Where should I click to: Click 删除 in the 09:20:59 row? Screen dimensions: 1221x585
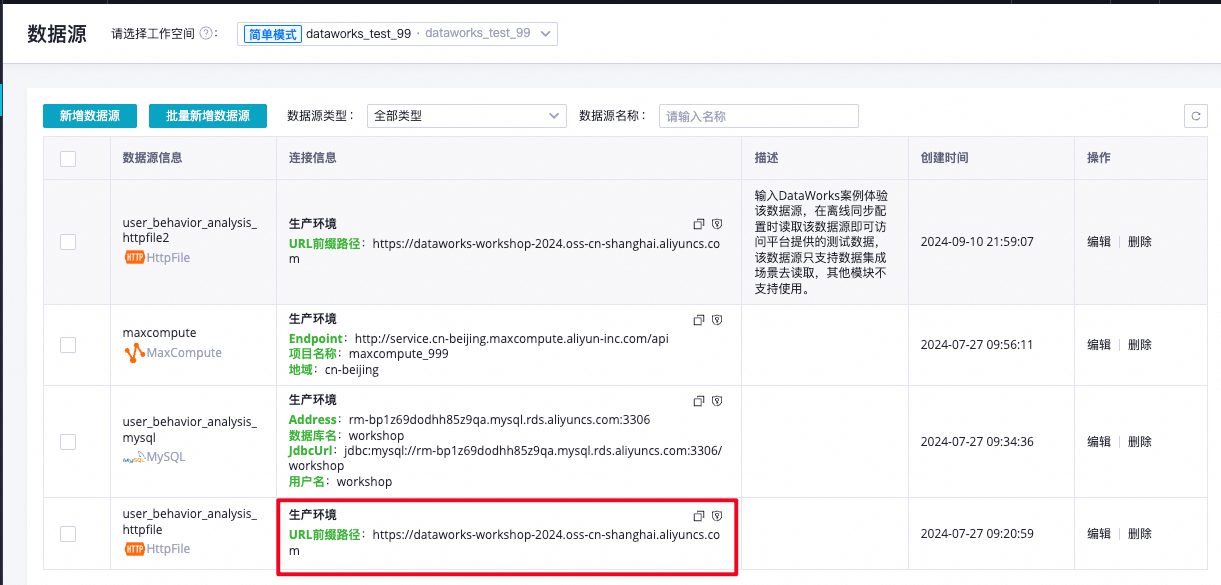tap(1140, 534)
